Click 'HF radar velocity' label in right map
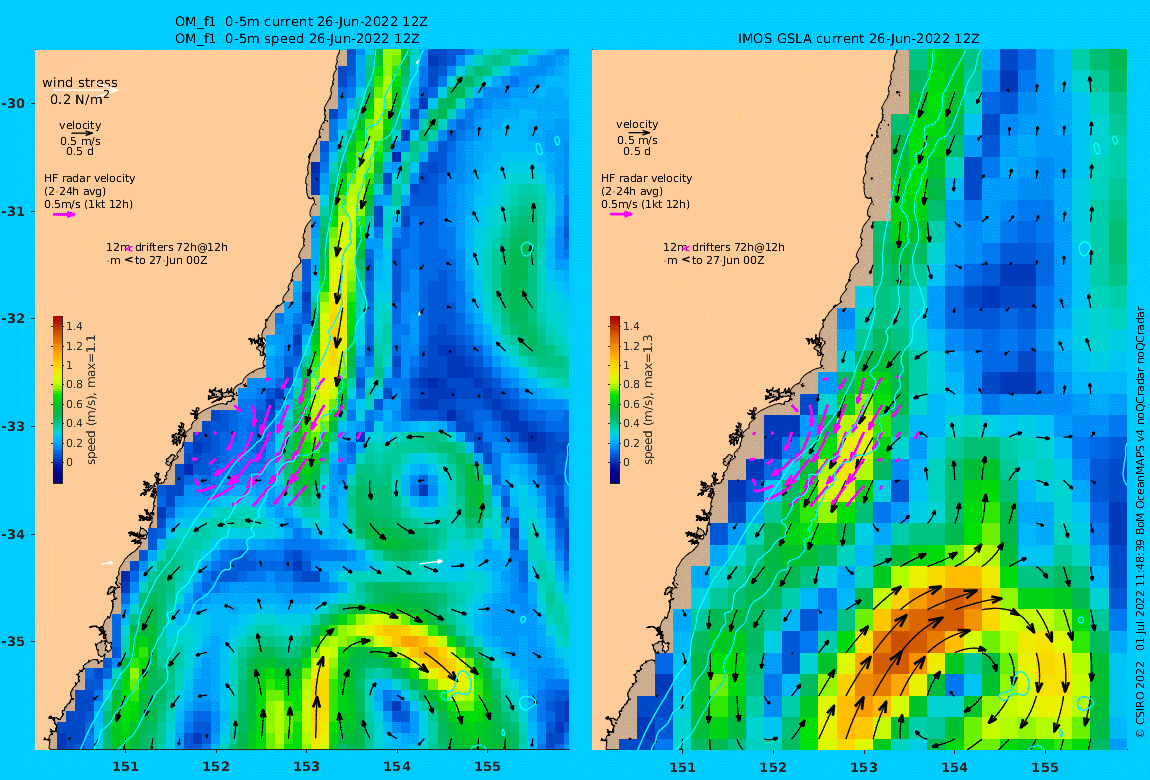Viewport: 1150px width, 780px height. (x=646, y=178)
